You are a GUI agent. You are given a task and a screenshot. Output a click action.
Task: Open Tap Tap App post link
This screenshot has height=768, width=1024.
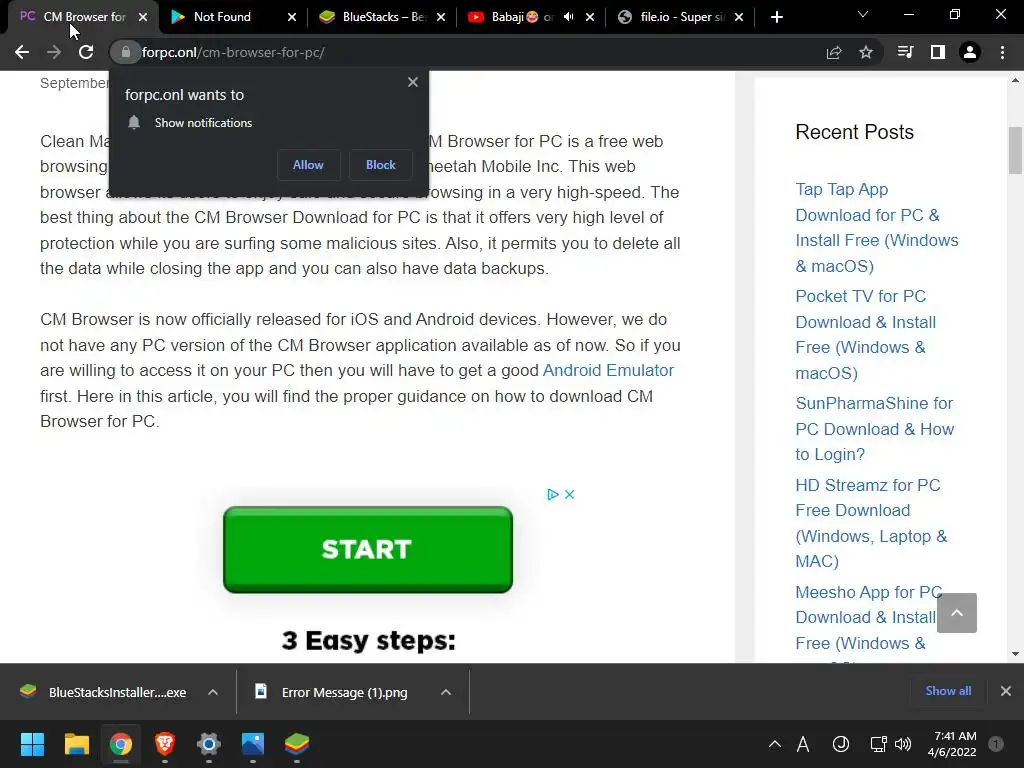coord(876,227)
